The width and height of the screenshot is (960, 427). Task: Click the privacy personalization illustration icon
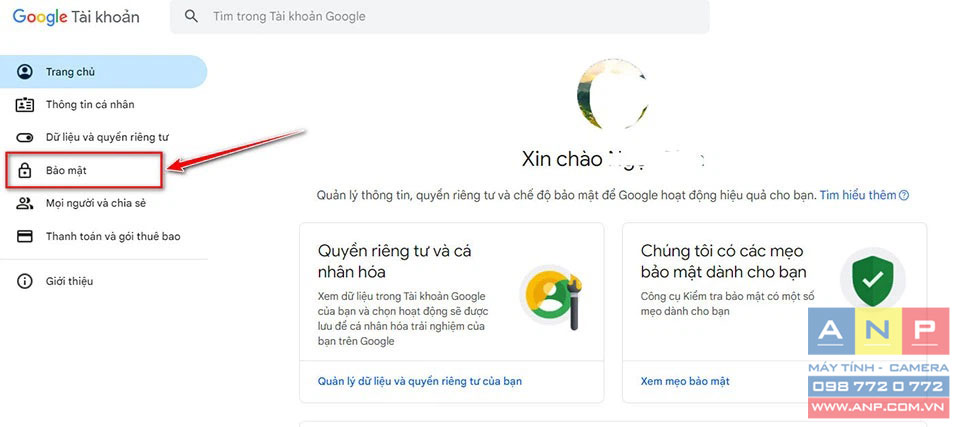(x=550, y=300)
